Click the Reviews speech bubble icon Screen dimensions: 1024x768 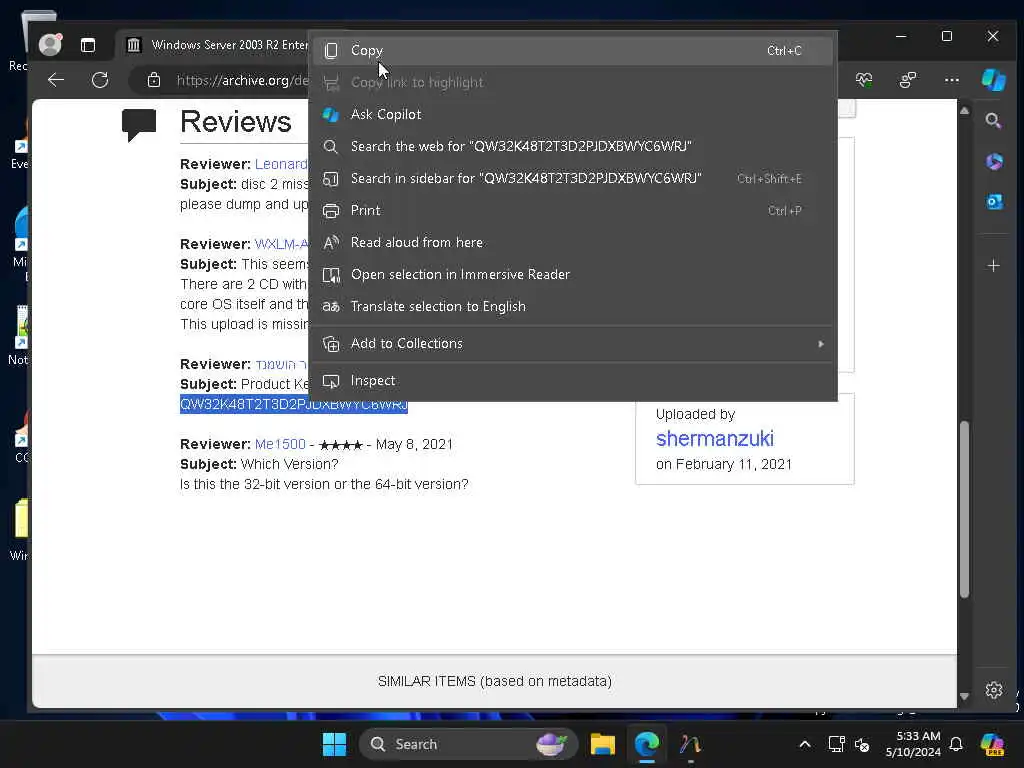click(138, 124)
